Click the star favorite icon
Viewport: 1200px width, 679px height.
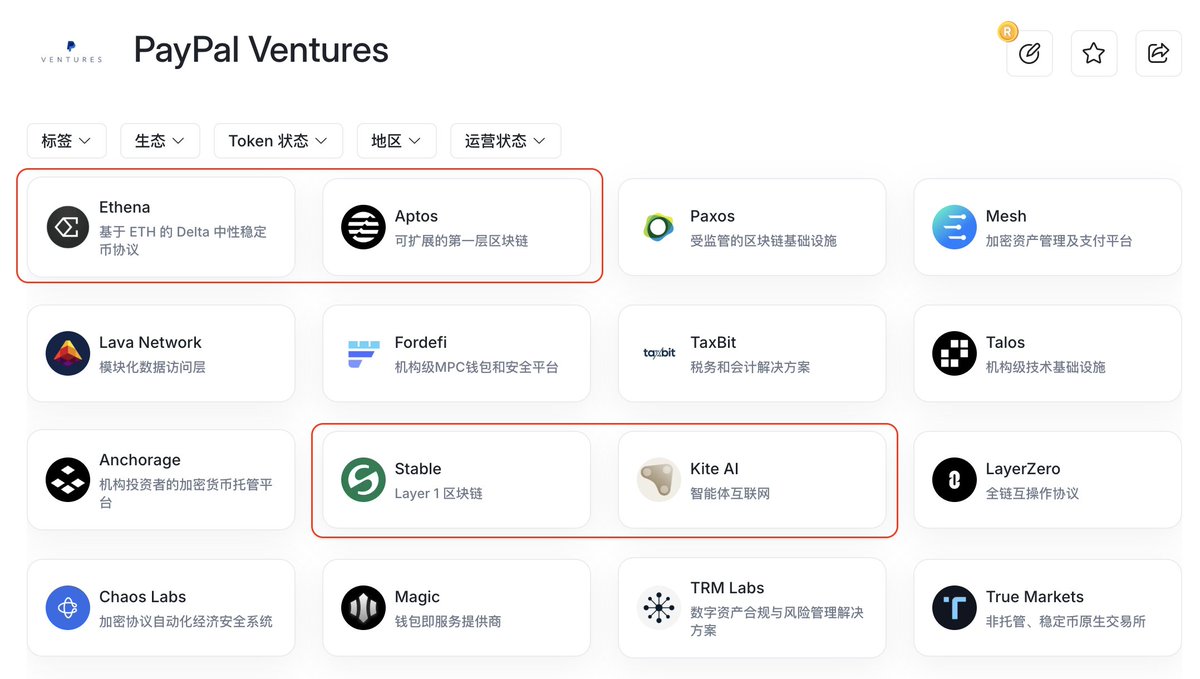tap(1093, 54)
